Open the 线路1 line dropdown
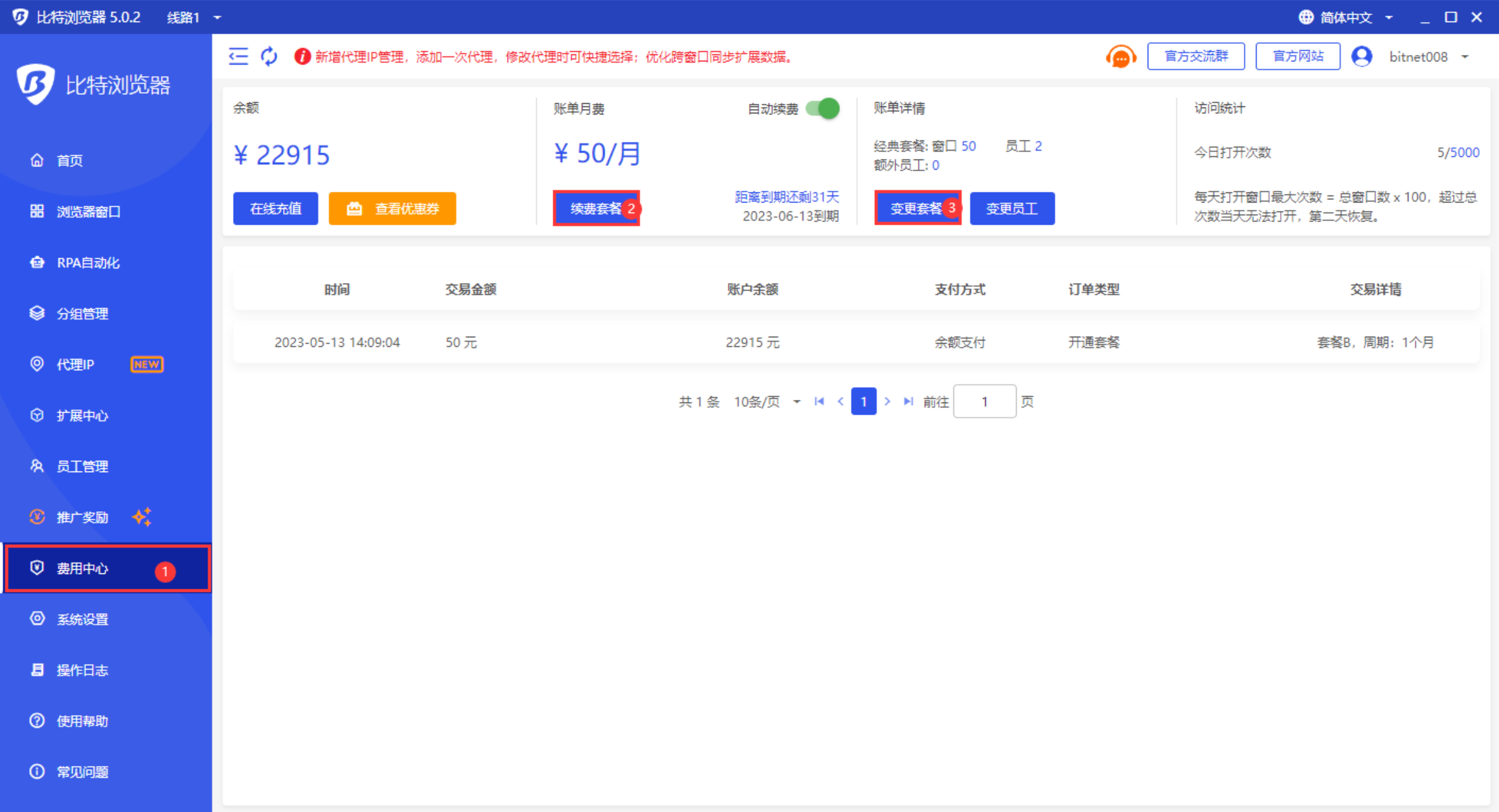Image resolution: width=1499 pixels, height=812 pixels. pos(194,17)
